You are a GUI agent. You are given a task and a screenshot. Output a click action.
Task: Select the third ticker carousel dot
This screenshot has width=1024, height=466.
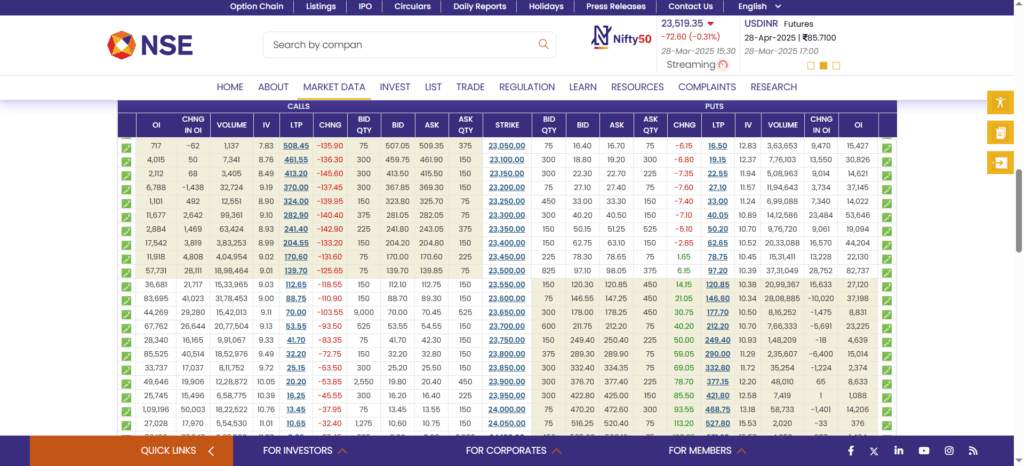point(836,65)
